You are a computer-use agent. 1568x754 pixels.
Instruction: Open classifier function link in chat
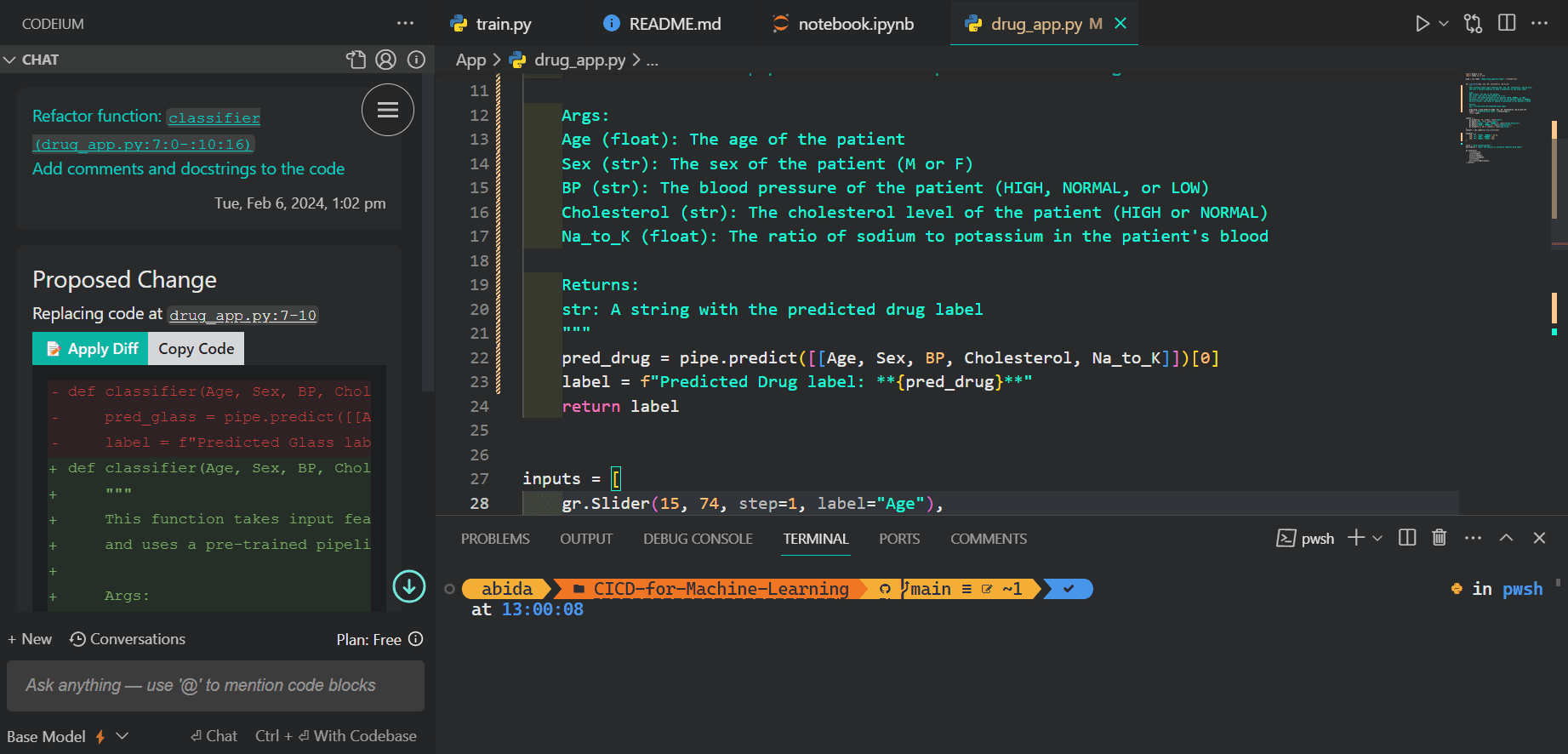[x=214, y=117]
